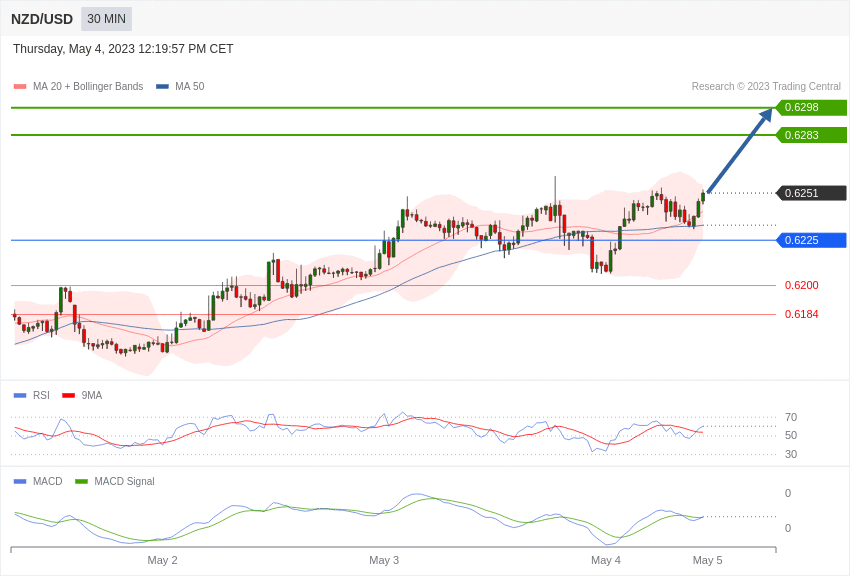The image size is (850, 576).
Task: Click the 0.6225 pivot price tag
Action: 812,240
